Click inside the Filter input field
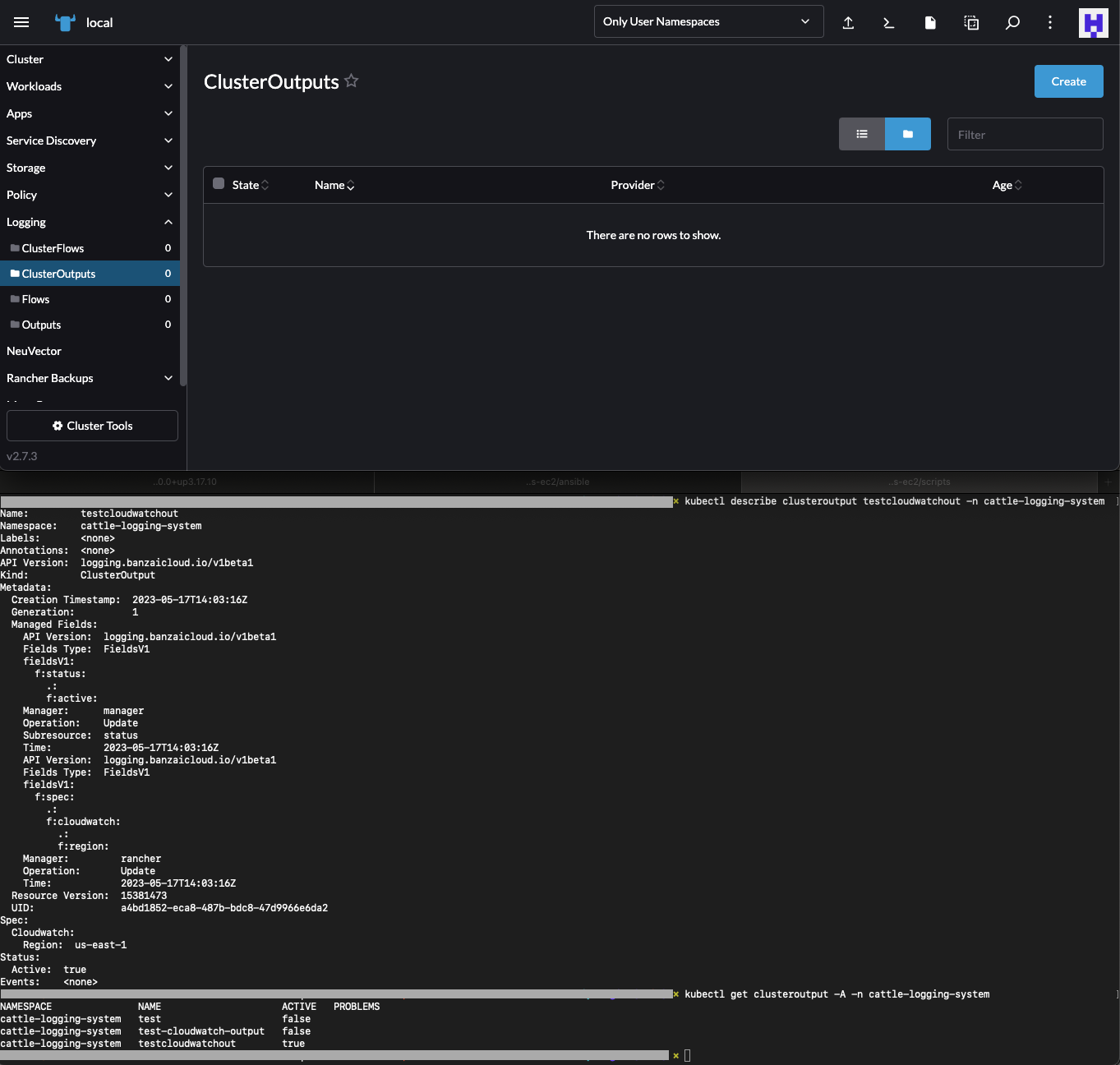1120x1065 pixels. coord(1025,133)
